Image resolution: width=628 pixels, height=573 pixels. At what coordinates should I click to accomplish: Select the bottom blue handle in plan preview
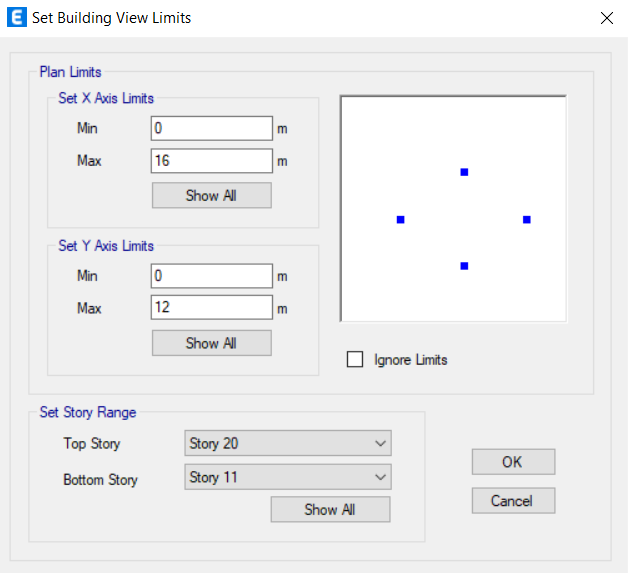(x=464, y=266)
